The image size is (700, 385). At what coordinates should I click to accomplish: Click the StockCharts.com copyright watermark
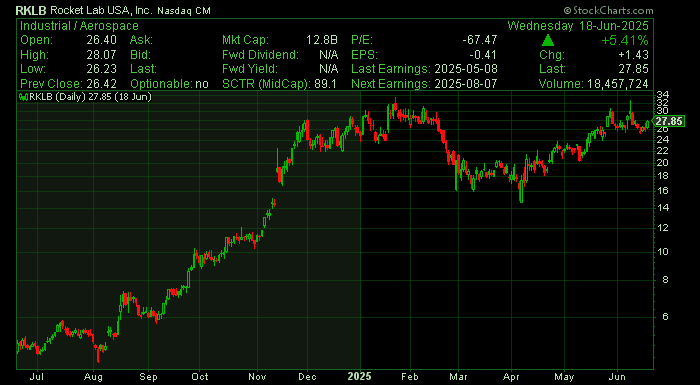point(608,10)
